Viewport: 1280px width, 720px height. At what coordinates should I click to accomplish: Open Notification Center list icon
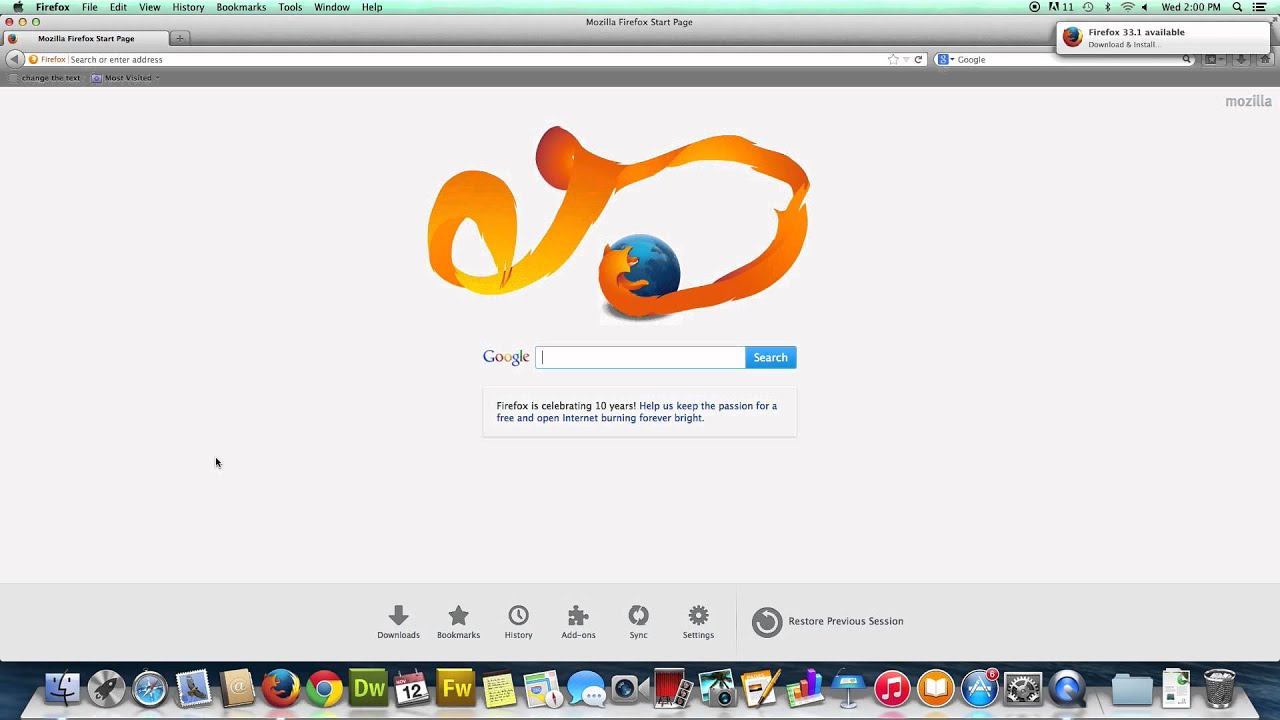coord(1260,7)
